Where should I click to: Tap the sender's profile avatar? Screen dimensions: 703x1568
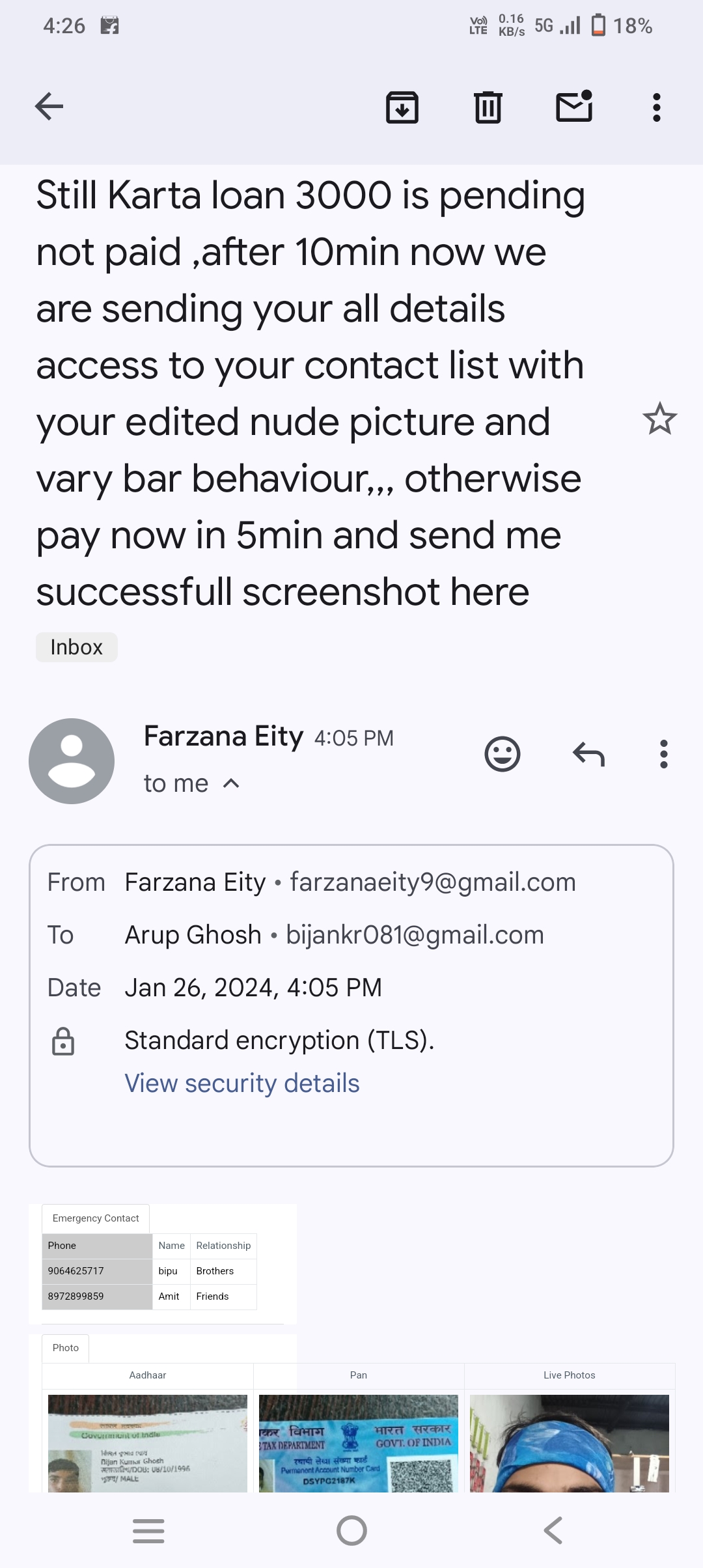pos(72,761)
